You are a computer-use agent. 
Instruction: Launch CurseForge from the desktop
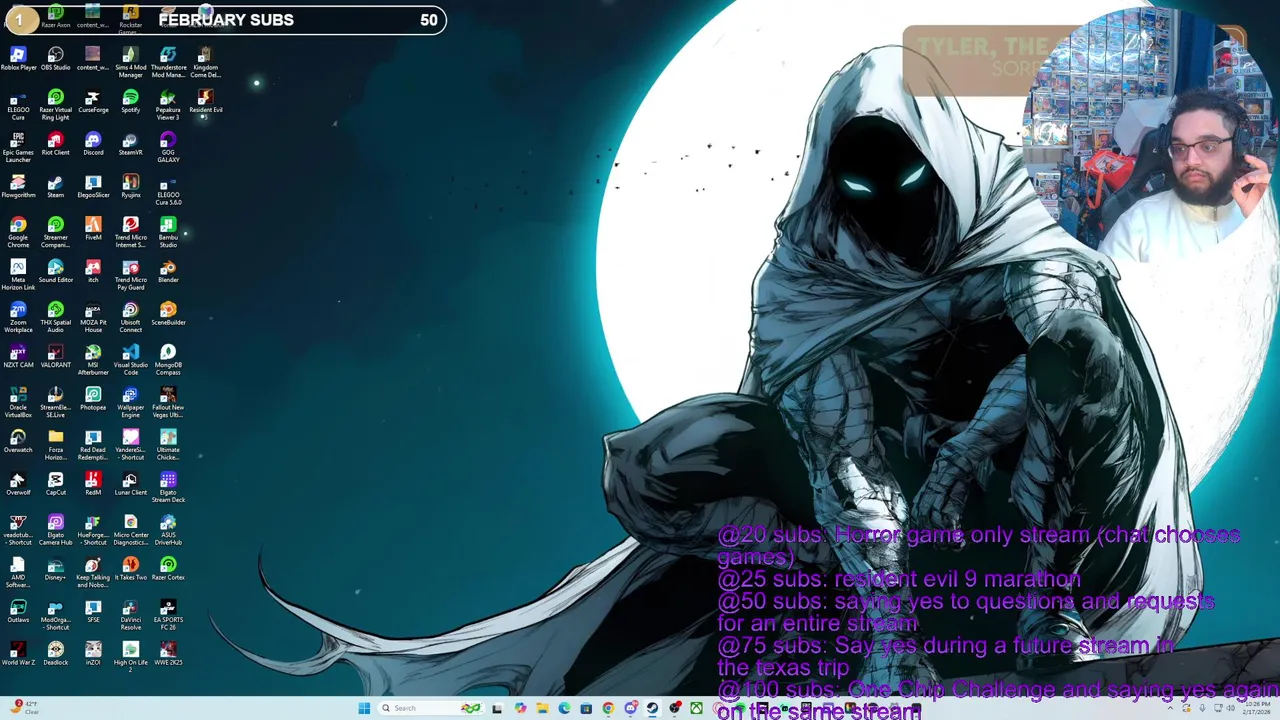pos(93,101)
